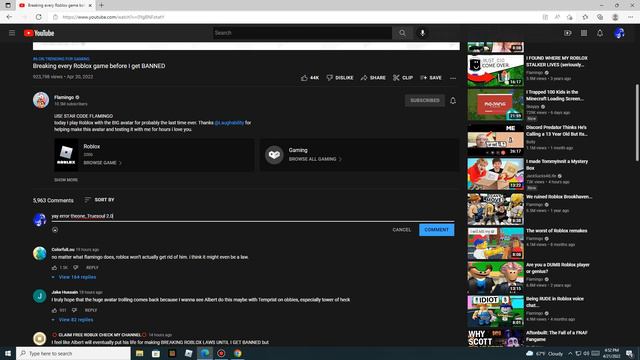Open 'I Trapped 100 Kids' video title
640x360 pixels.
(x=554, y=96)
